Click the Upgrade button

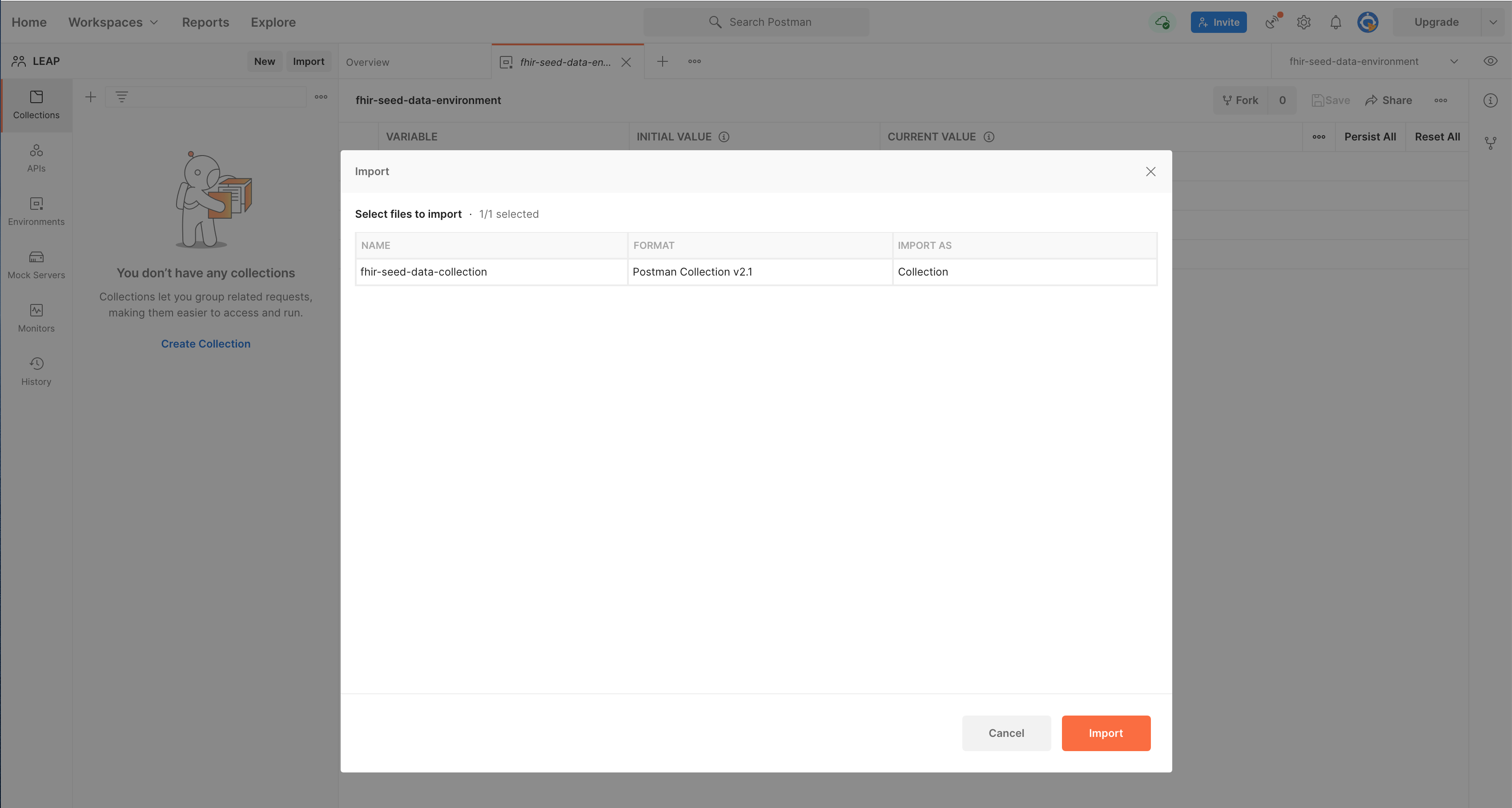1436,22
